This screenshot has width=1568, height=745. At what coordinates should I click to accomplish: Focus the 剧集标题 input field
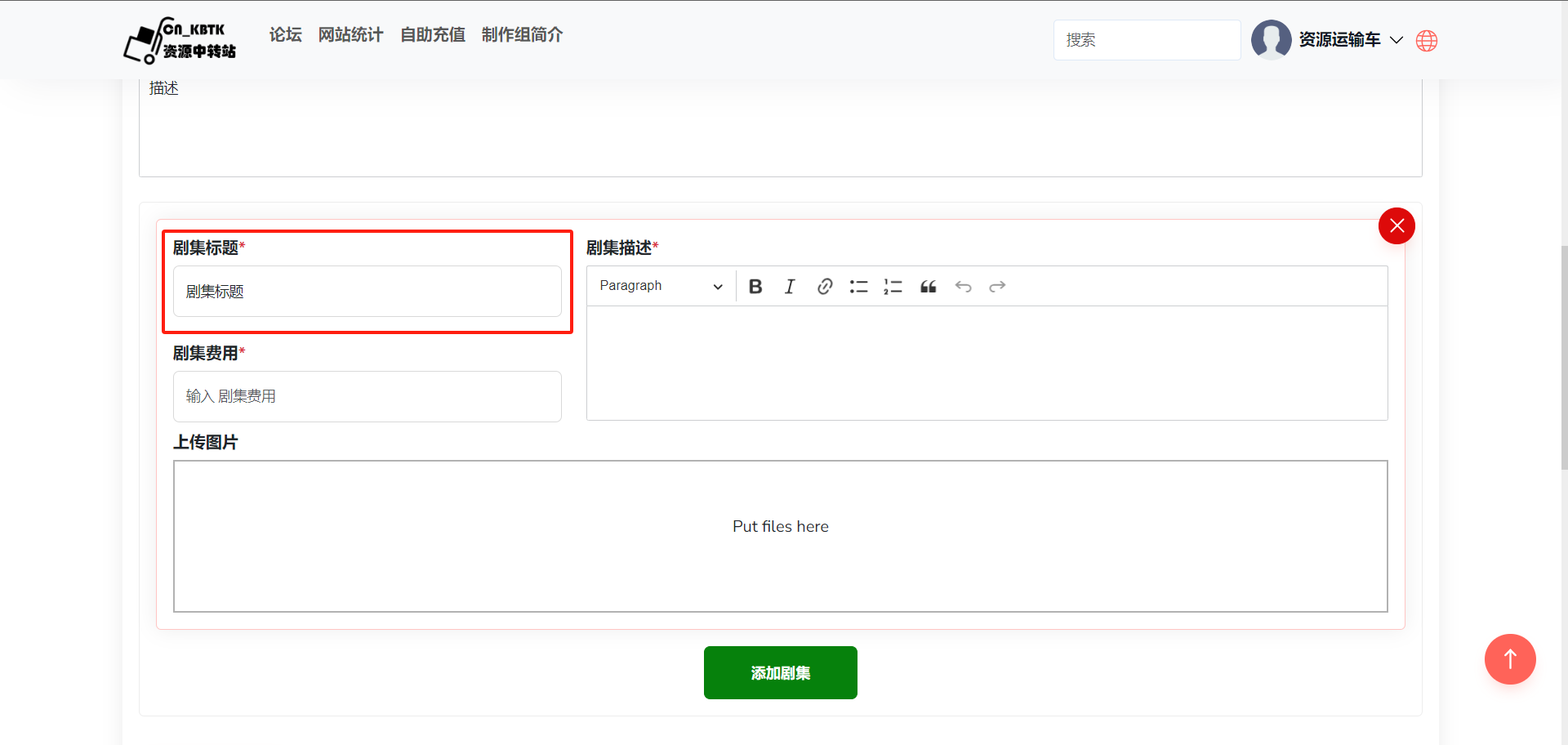coord(367,292)
